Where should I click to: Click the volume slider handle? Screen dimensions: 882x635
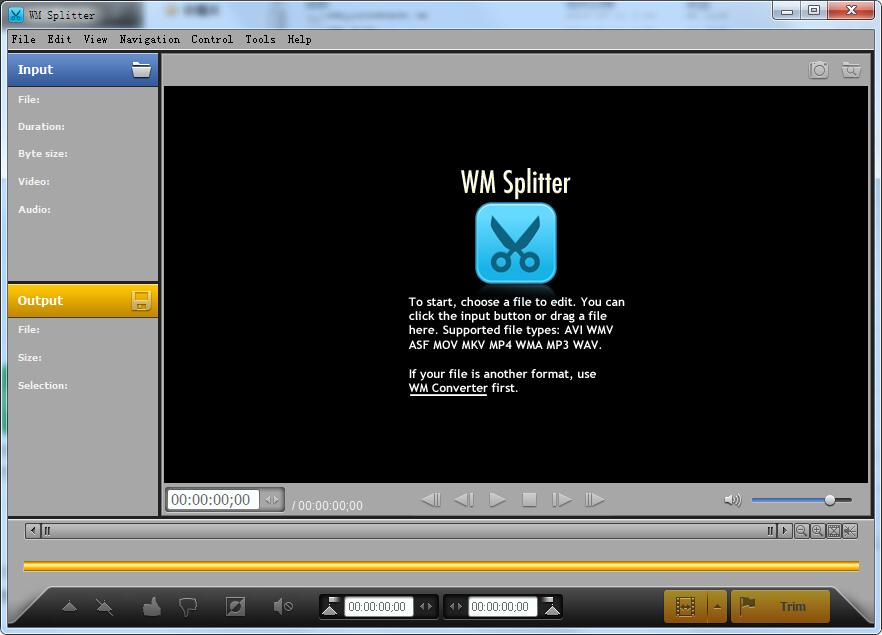pos(829,500)
